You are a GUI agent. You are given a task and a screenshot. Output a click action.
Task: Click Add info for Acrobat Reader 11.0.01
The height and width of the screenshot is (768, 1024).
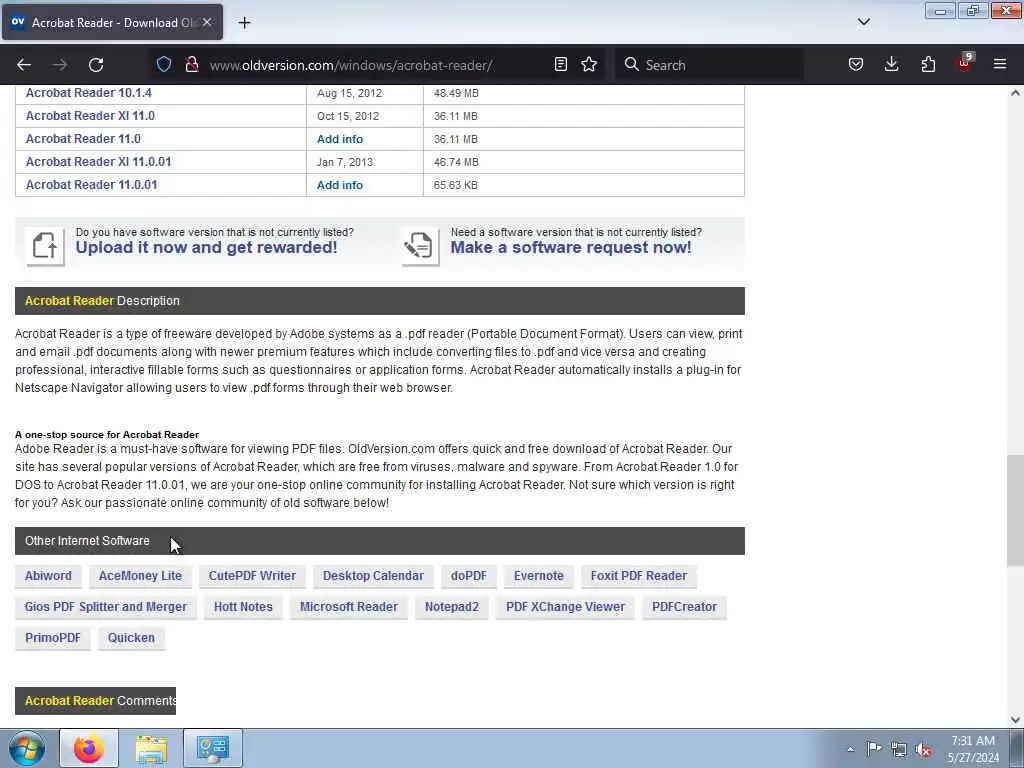click(x=340, y=185)
